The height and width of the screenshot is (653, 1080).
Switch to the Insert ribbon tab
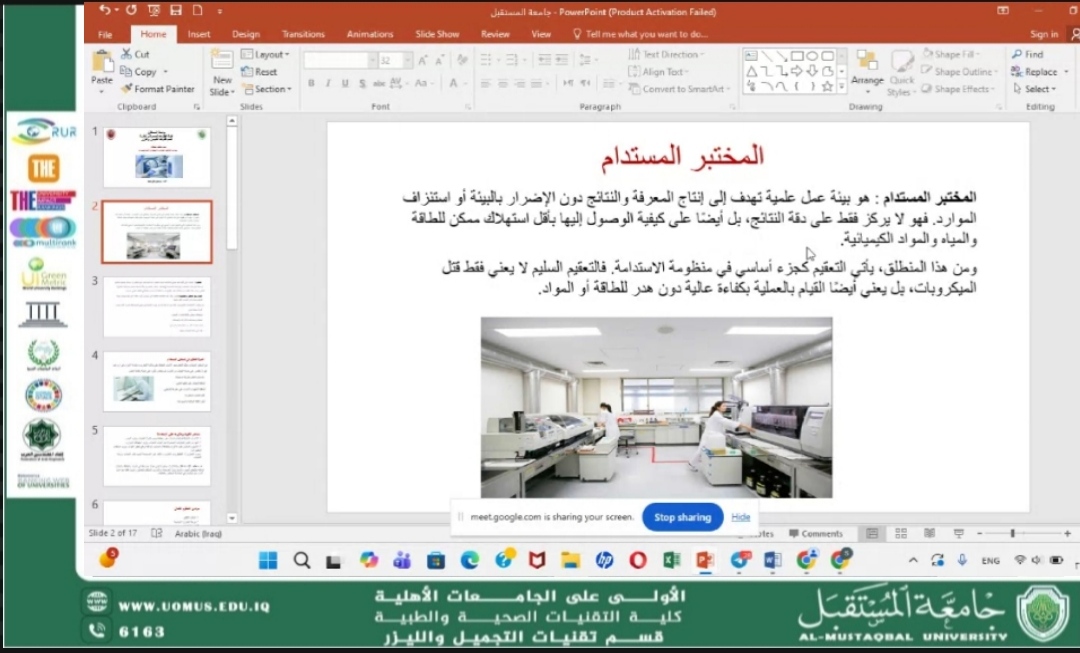tap(198, 33)
